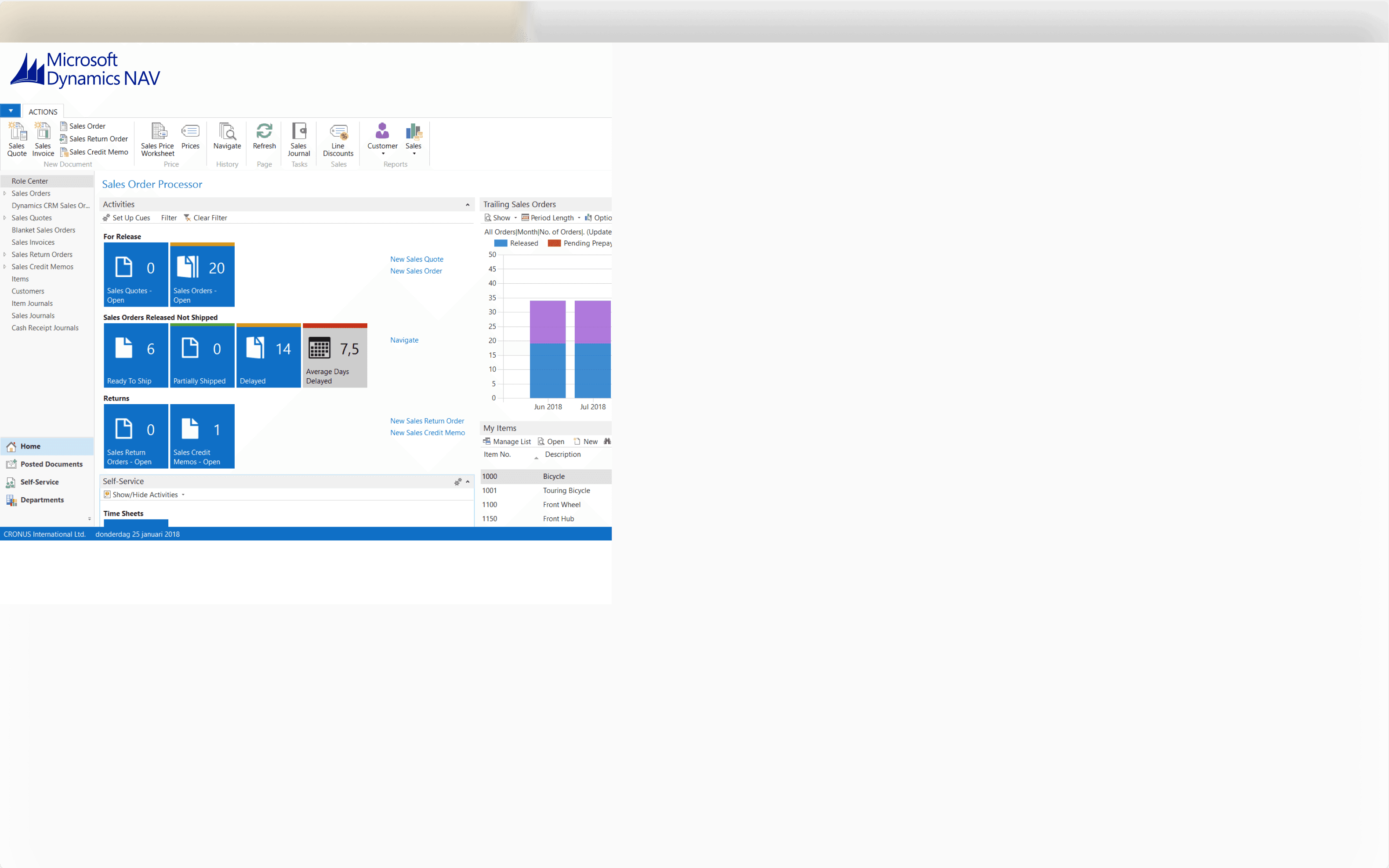Switch to the ACTIONS ribbon tab
This screenshot has height=868, width=1389.
coord(43,112)
